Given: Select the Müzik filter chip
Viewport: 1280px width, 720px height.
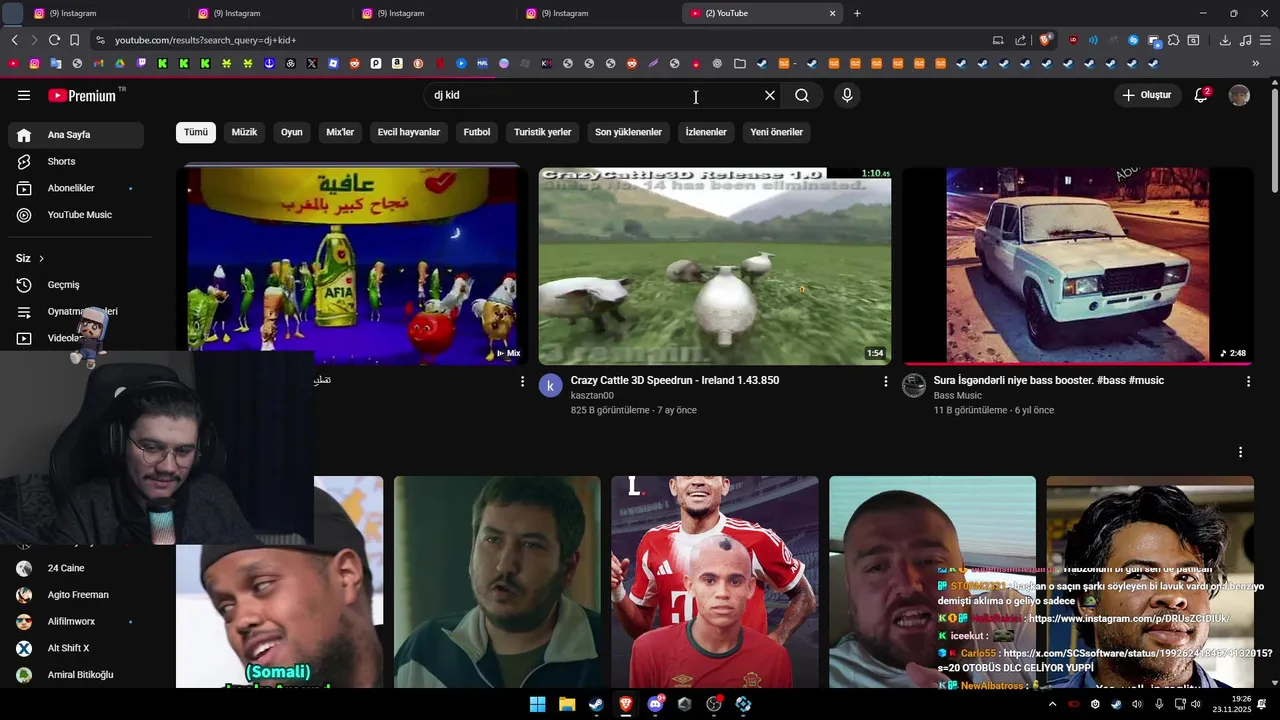Looking at the screenshot, I should (x=244, y=132).
